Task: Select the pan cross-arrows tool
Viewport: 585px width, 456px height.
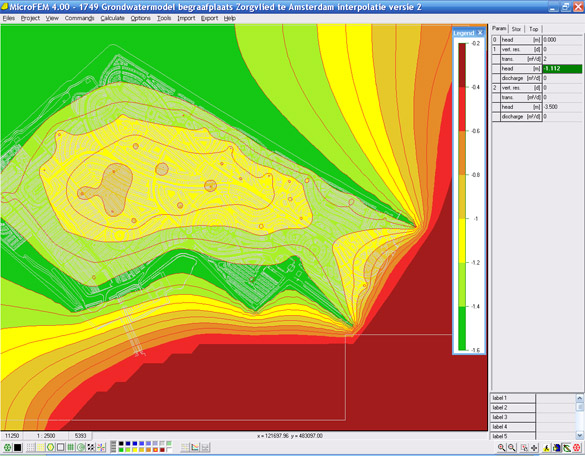Action: click(534, 448)
